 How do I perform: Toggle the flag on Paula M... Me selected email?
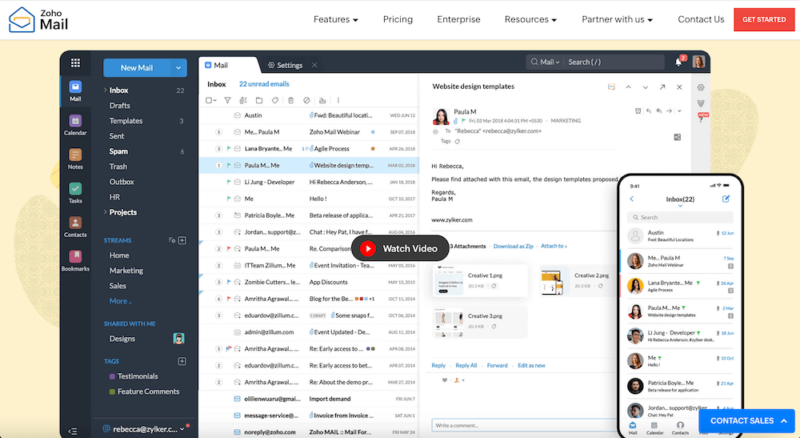[229, 165]
